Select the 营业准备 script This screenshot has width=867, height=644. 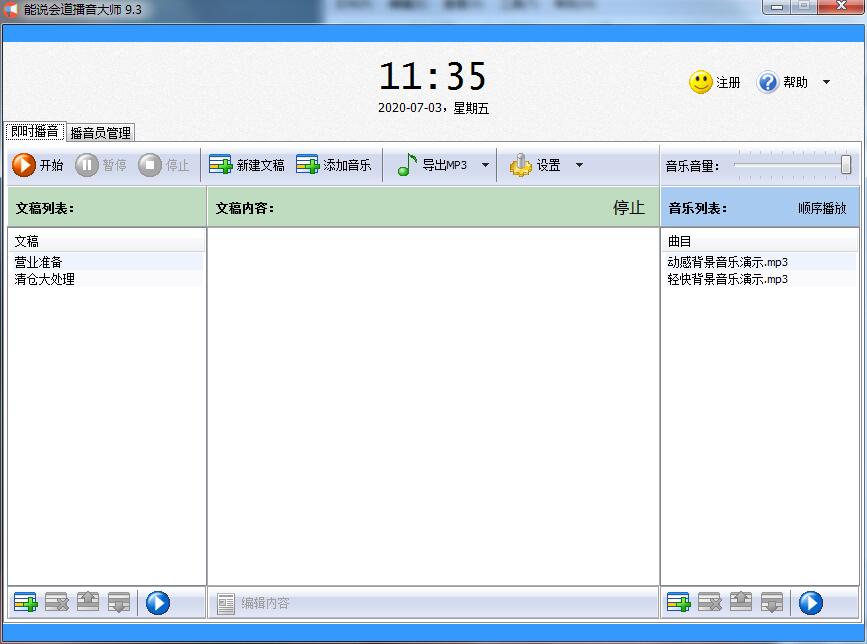click(x=106, y=262)
